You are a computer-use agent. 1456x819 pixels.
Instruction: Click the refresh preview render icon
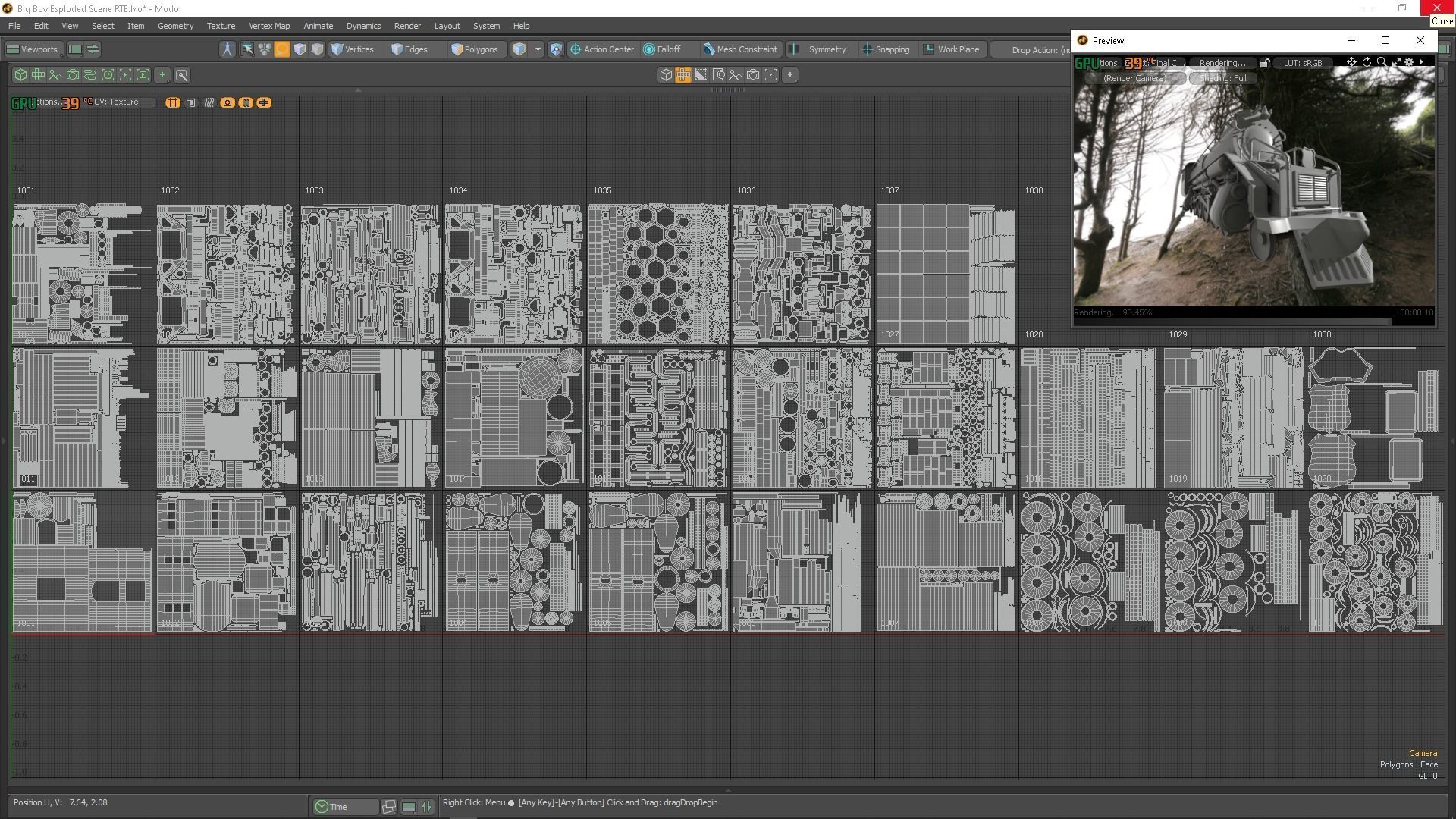pos(1367,63)
